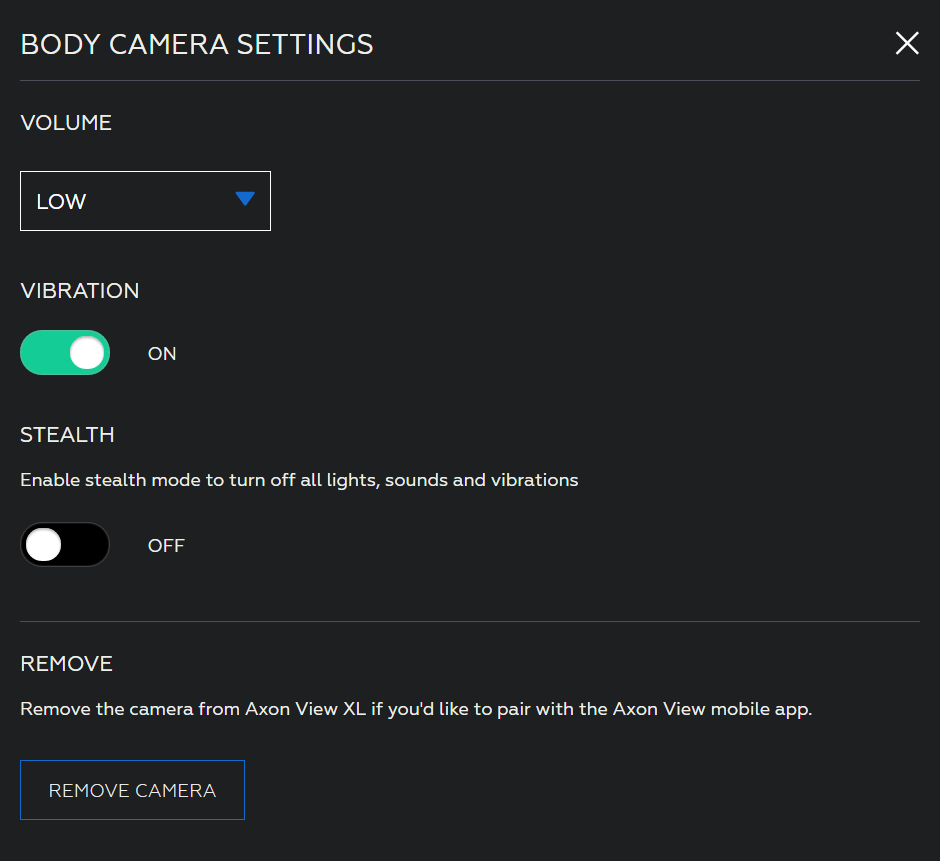Click the stealth mode description text

click(x=298, y=479)
